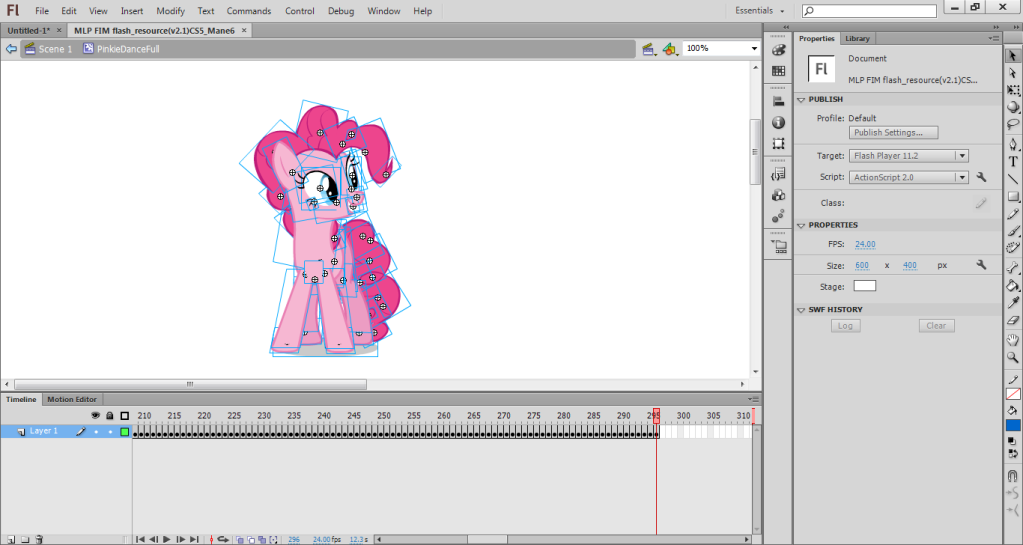
Task: Toggle show/hide all layers eye icon
Action: [95, 416]
